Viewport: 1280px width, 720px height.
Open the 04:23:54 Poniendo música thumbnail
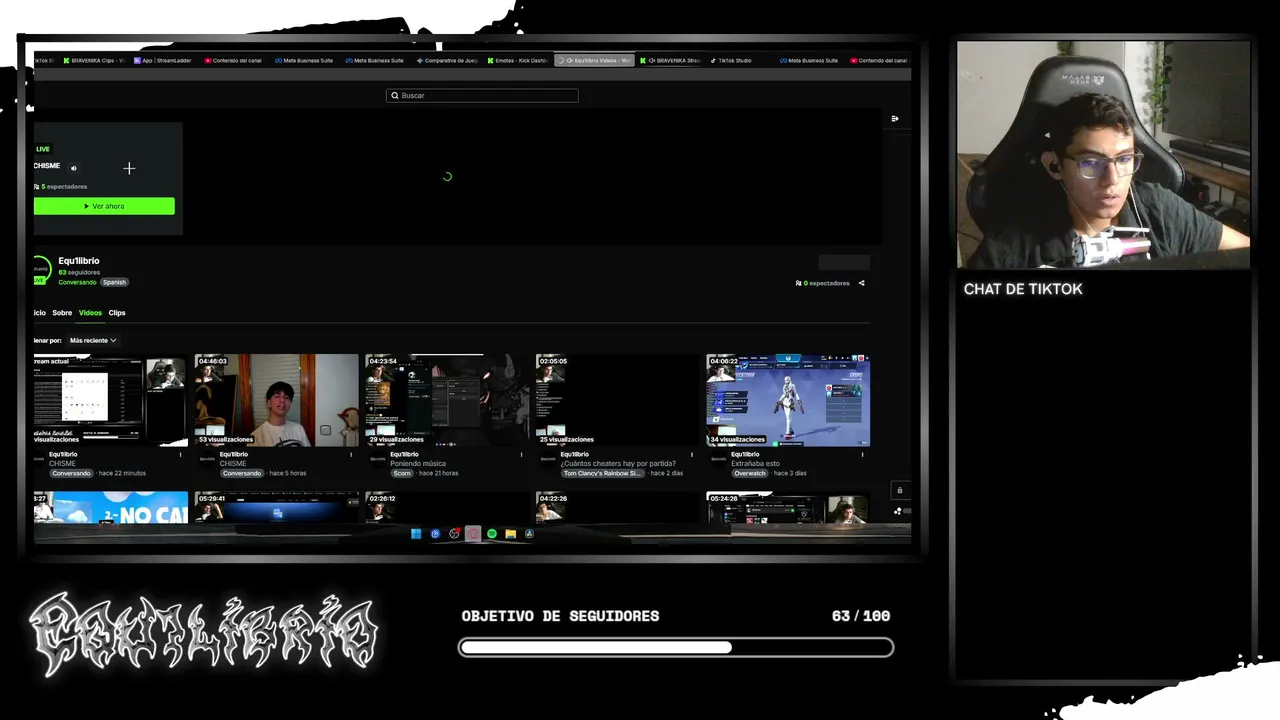click(x=446, y=400)
